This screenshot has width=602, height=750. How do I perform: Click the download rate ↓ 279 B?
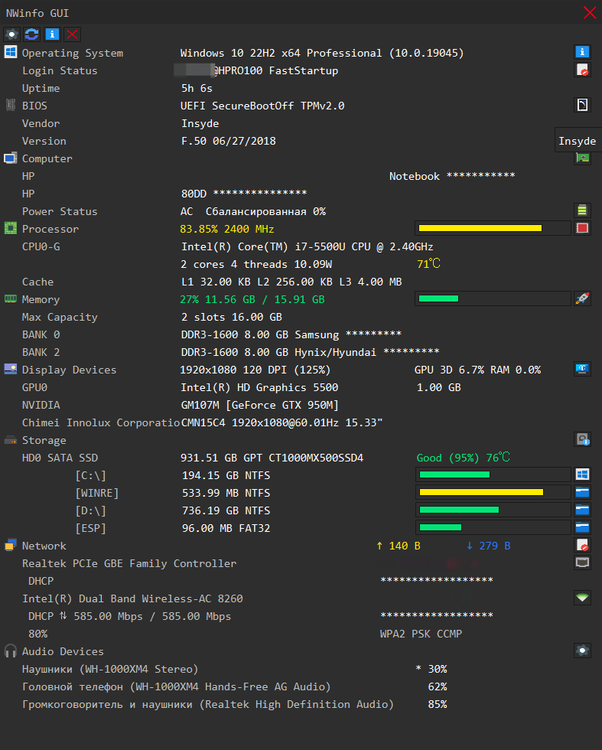[488, 546]
